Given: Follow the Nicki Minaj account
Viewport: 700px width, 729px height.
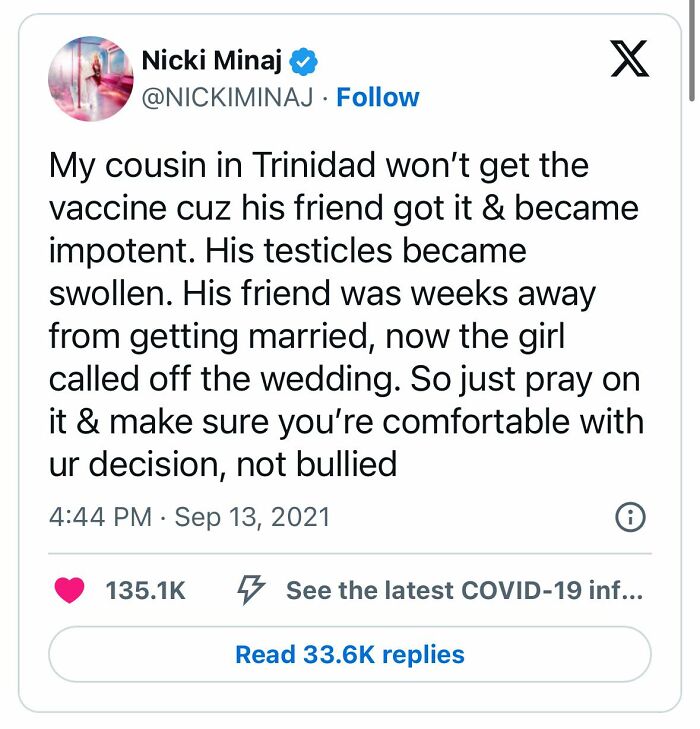Looking at the screenshot, I should pos(378,97).
